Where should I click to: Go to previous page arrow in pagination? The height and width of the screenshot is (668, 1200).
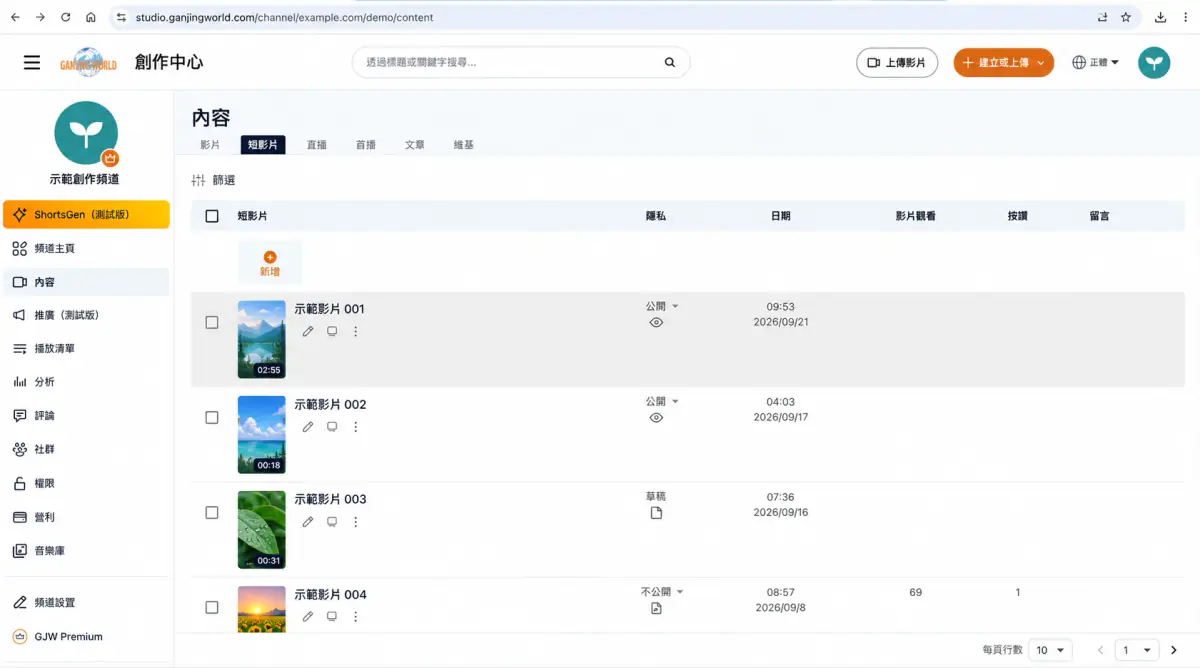click(1100, 650)
